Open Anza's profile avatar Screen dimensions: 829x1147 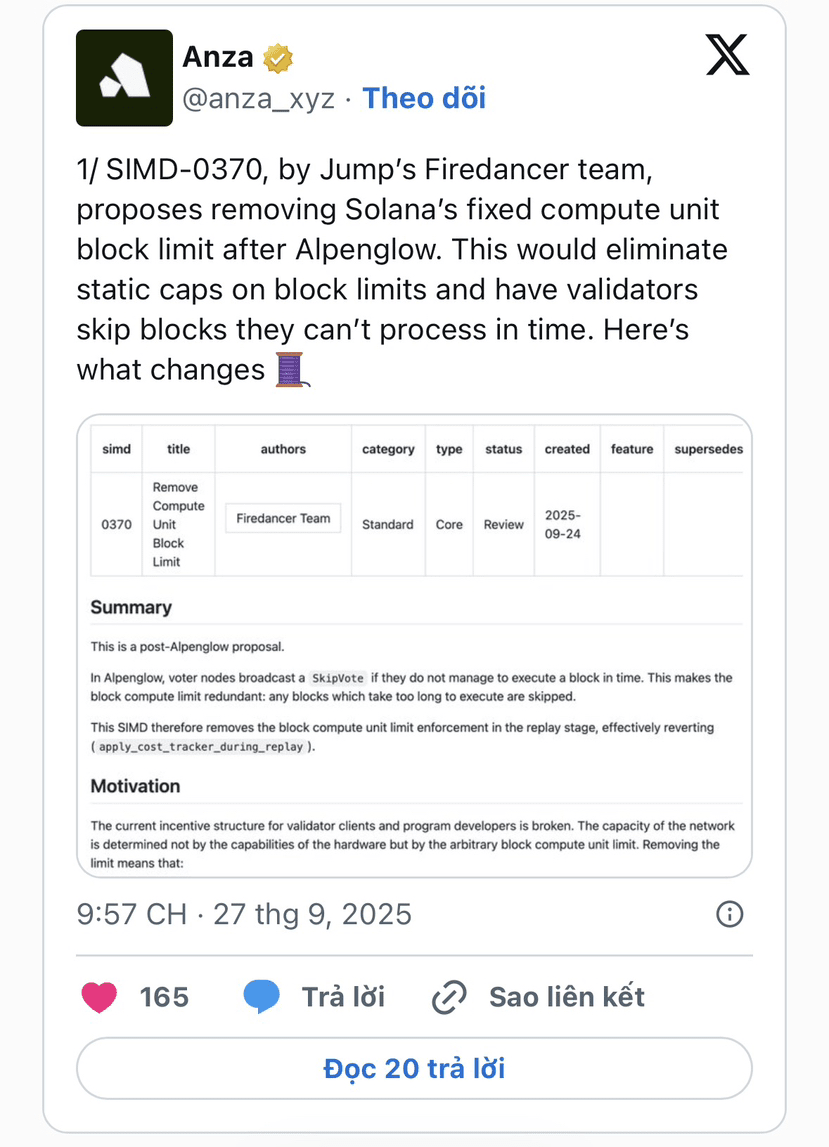click(x=124, y=78)
